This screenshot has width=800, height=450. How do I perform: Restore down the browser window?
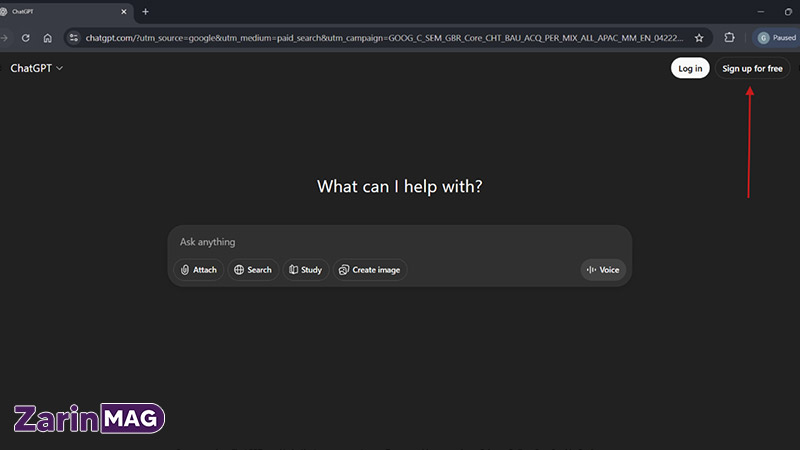(x=788, y=12)
